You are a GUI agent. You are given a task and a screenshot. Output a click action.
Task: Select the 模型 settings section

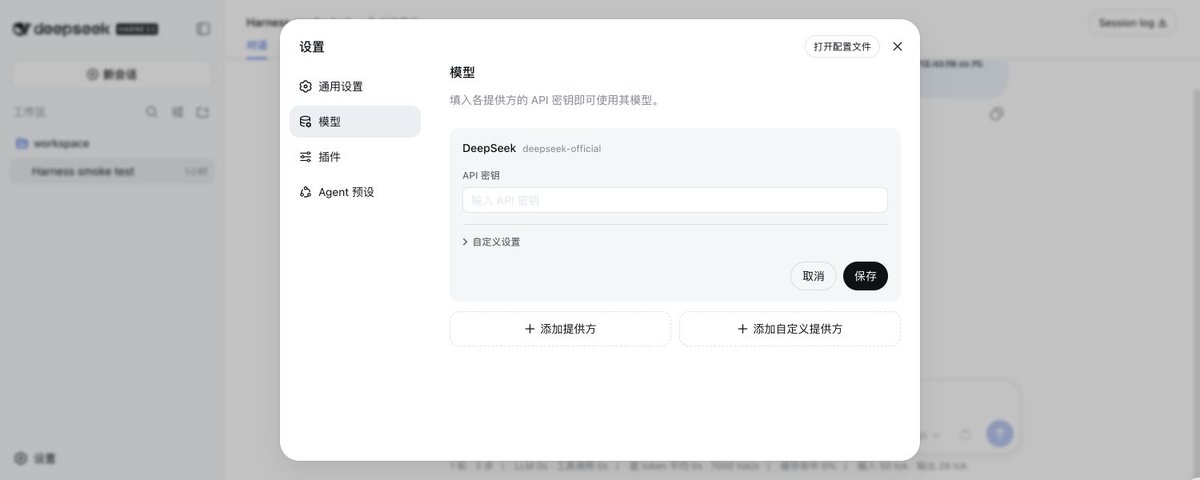point(355,122)
